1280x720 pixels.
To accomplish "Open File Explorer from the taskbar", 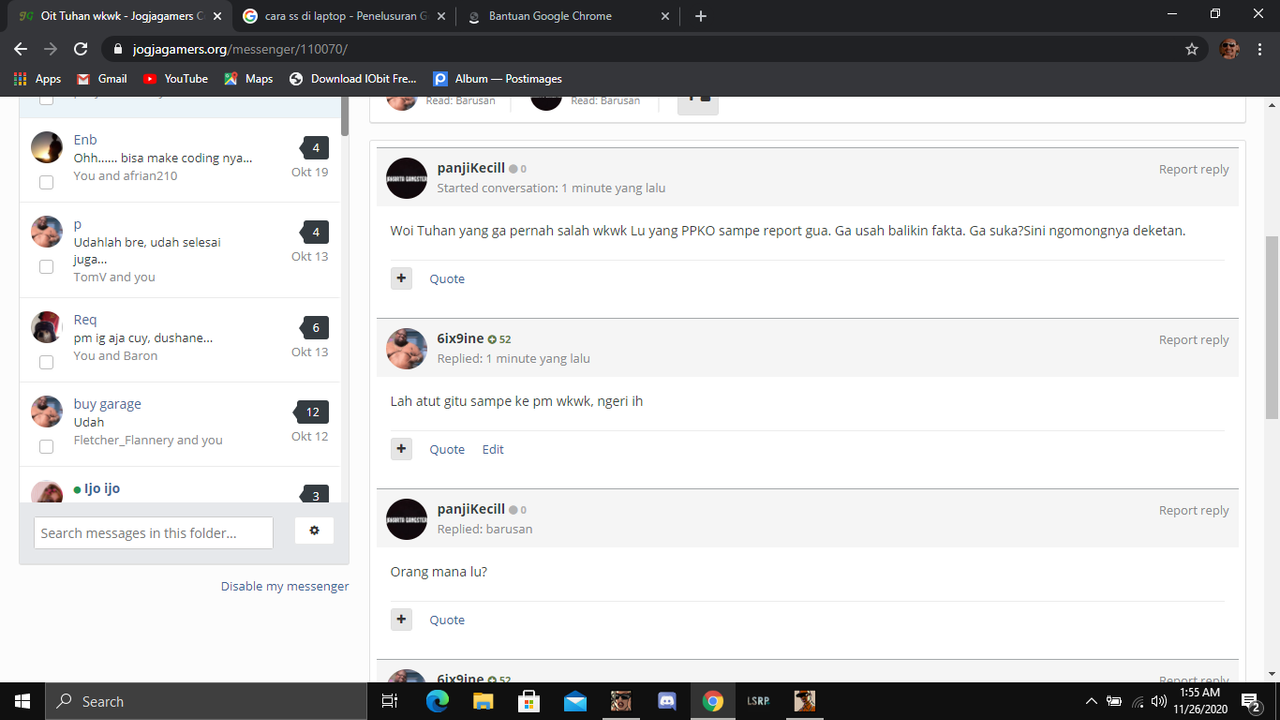I will pos(483,701).
